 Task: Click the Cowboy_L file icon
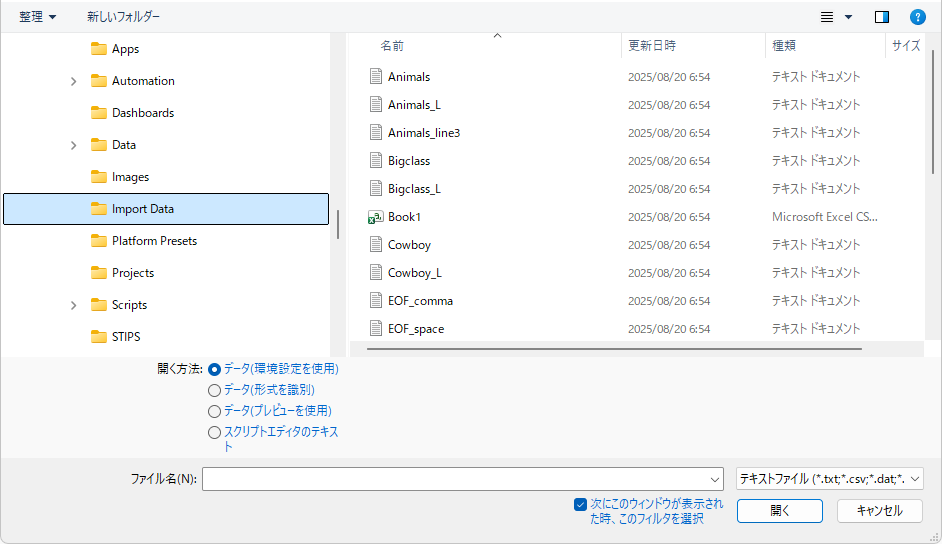(x=375, y=273)
